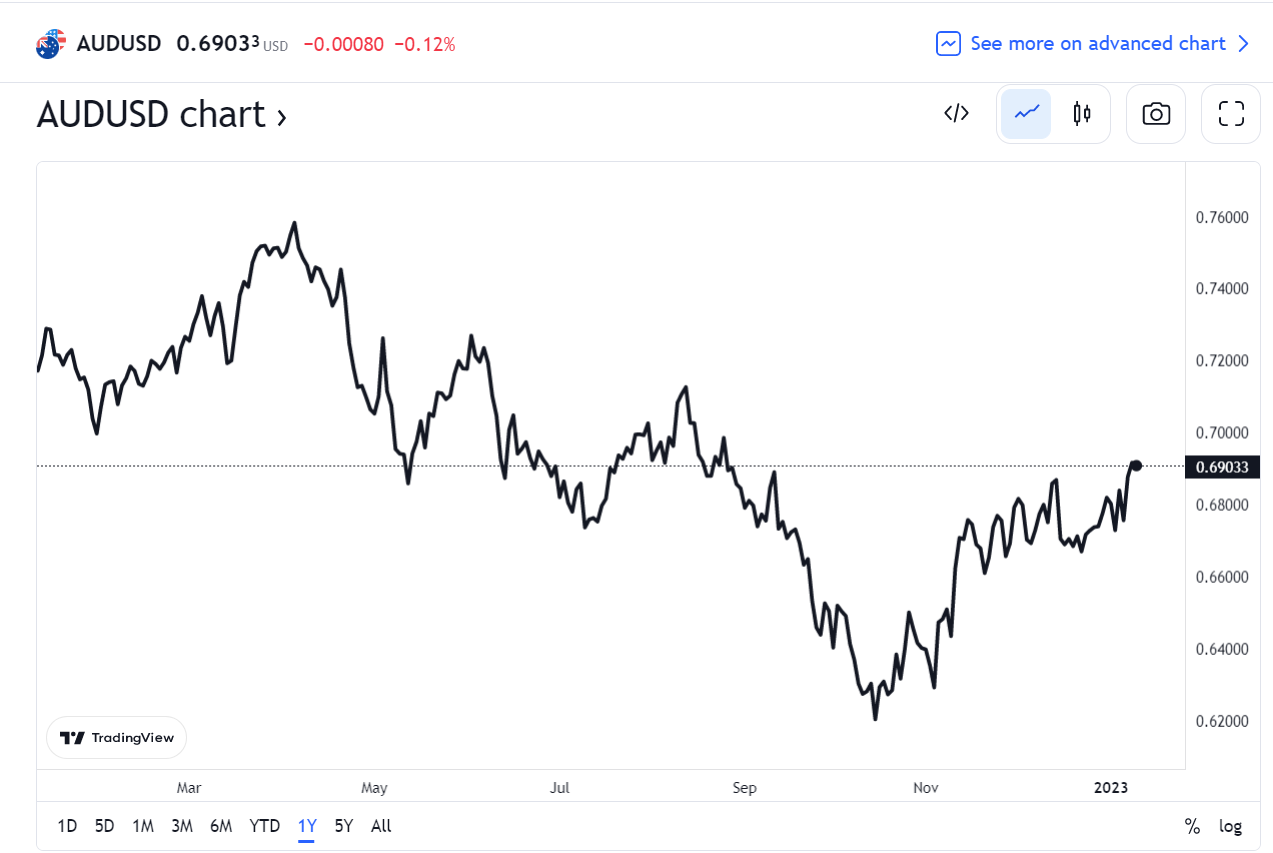The height and width of the screenshot is (853, 1273).
Task: Select the All time range
Action: point(381,826)
